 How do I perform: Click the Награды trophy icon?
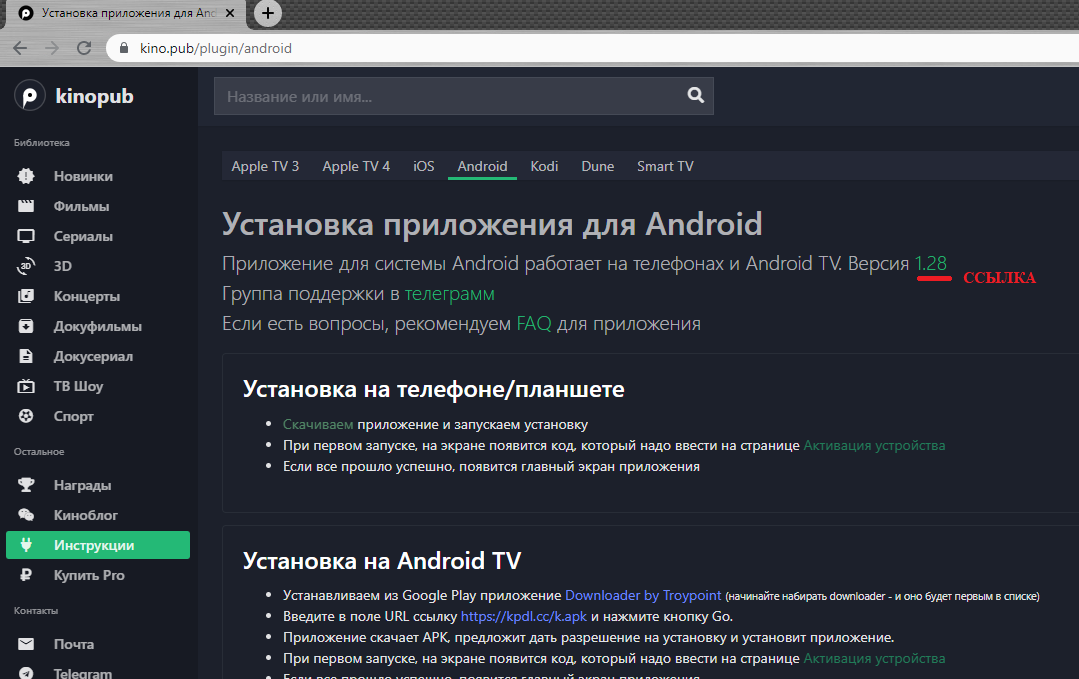[x=26, y=485]
